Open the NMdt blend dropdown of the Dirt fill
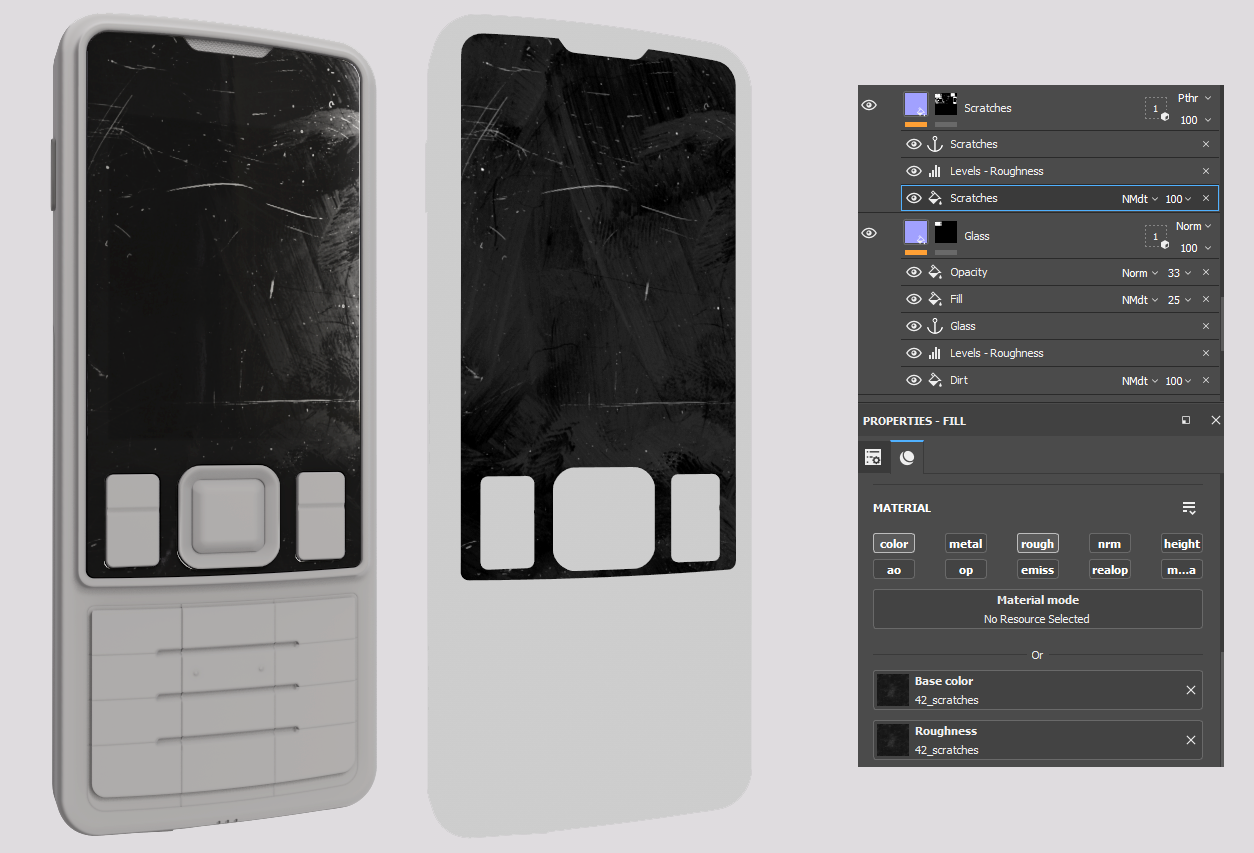The height and width of the screenshot is (853, 1254). coord(1140,381)
